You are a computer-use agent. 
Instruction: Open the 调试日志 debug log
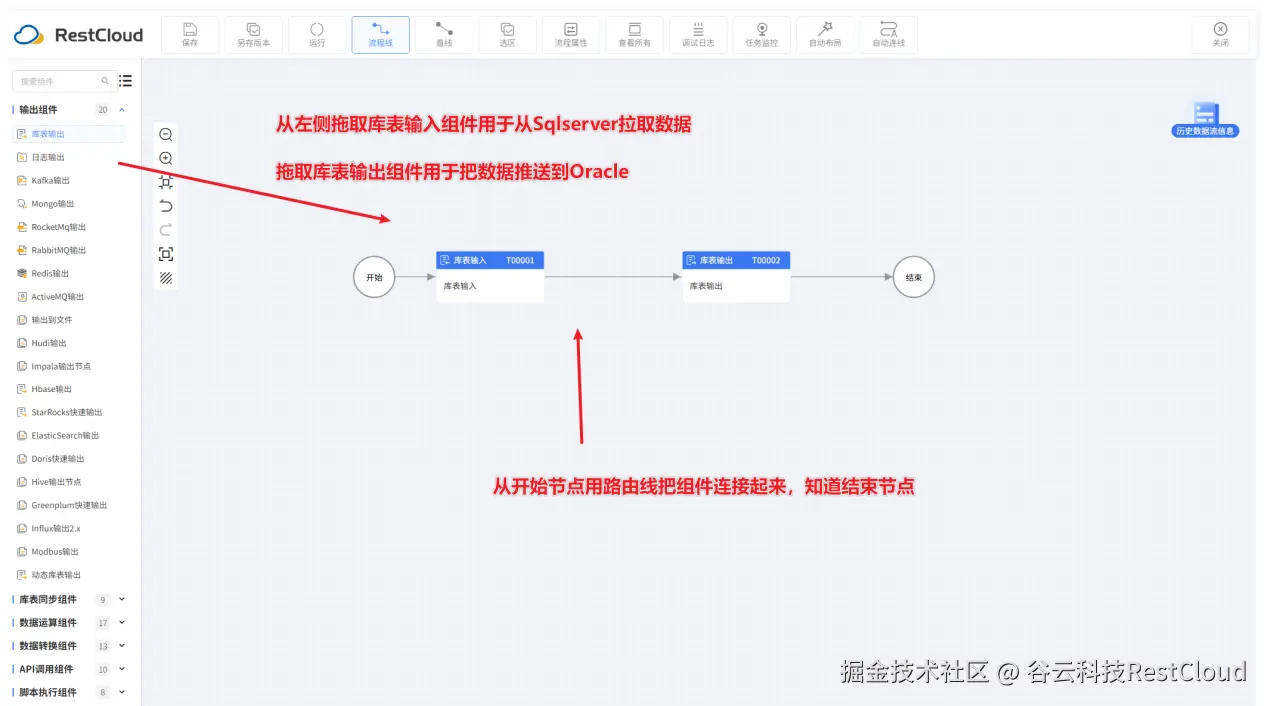pos(698,35)
